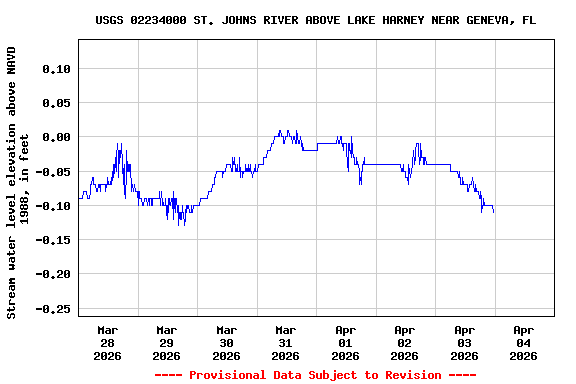Click the y-axis label '0.05'
576x384 pixels.
tap(56, 103)
